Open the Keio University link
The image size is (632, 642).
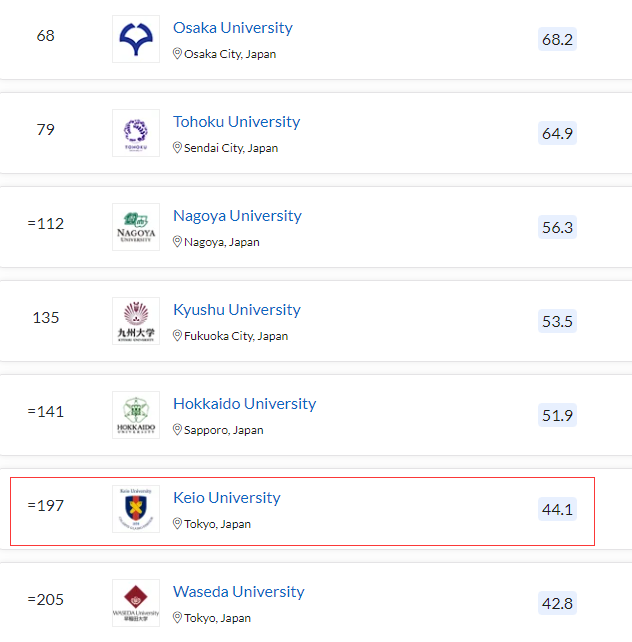coord(227,498)
